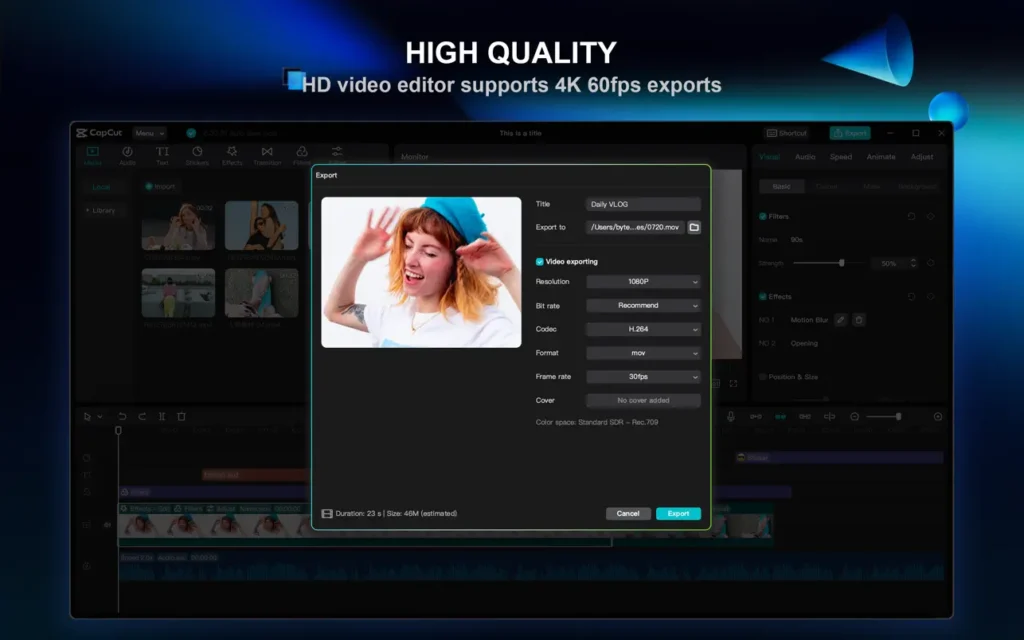Switch to the inspector Audio tab

coord(805,157)
